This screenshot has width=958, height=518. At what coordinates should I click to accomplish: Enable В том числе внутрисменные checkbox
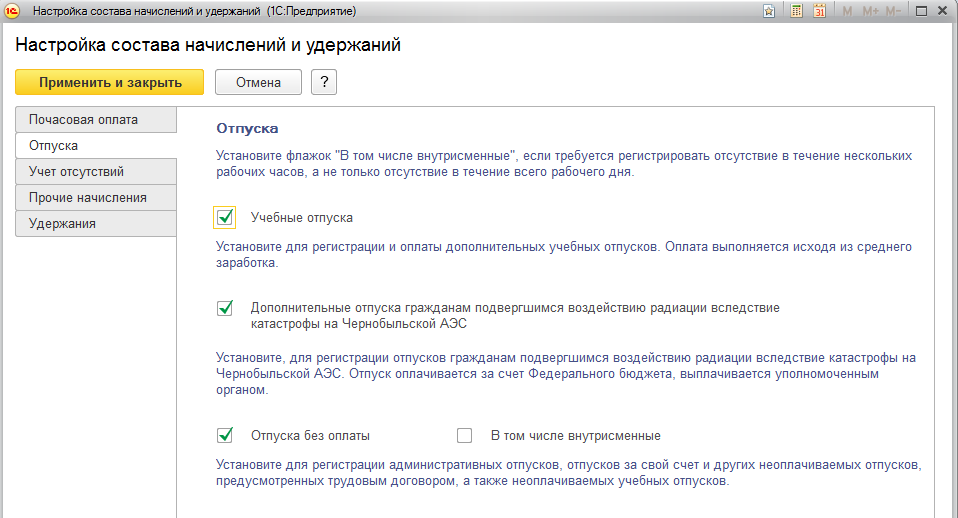coord(464,436)
